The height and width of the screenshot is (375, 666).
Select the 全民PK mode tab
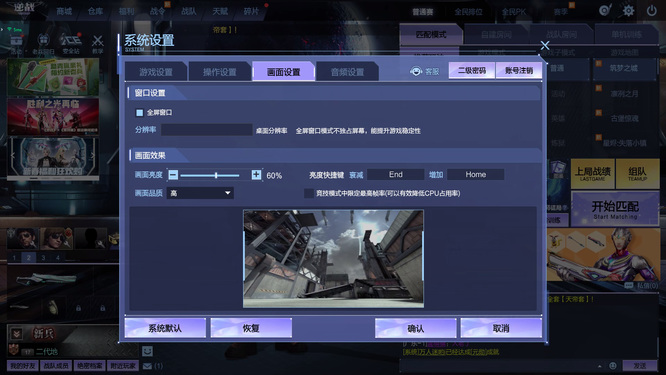(514, 12)
